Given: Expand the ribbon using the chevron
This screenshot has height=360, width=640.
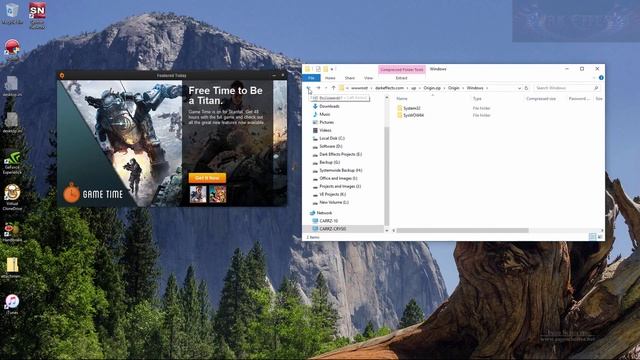Looking at the screenshot, I should tap(594, 78).
